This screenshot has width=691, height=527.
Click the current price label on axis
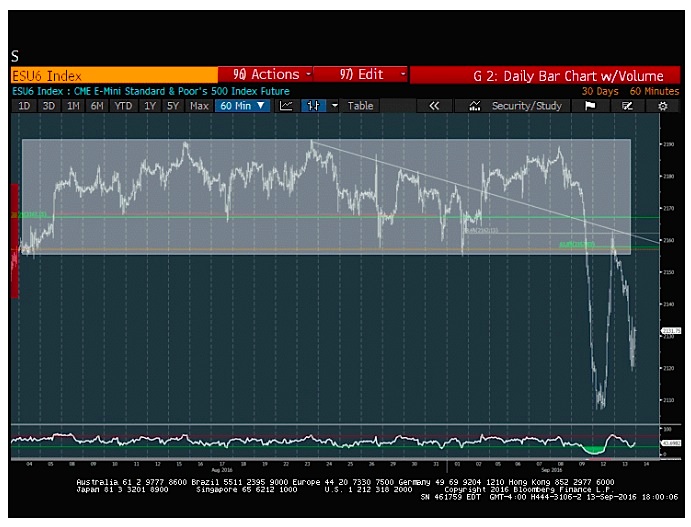click(671, 330)
